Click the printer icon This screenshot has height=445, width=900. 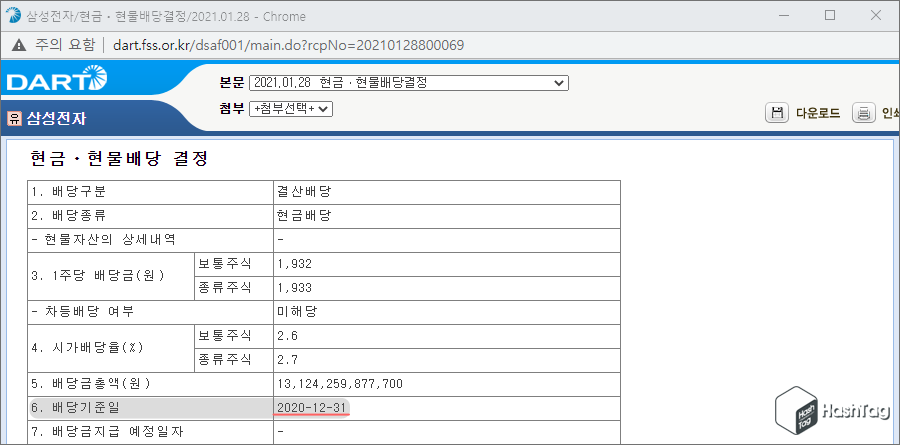coord(863,113)
